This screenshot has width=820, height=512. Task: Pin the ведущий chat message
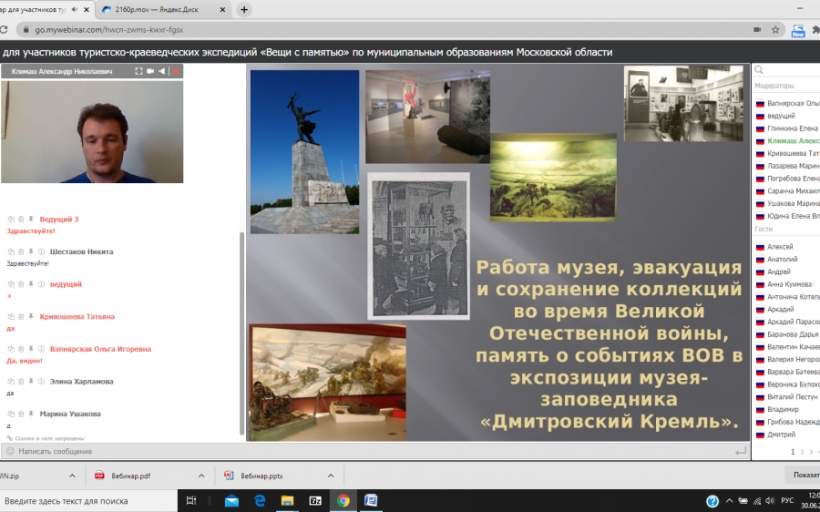coord(31,284)
